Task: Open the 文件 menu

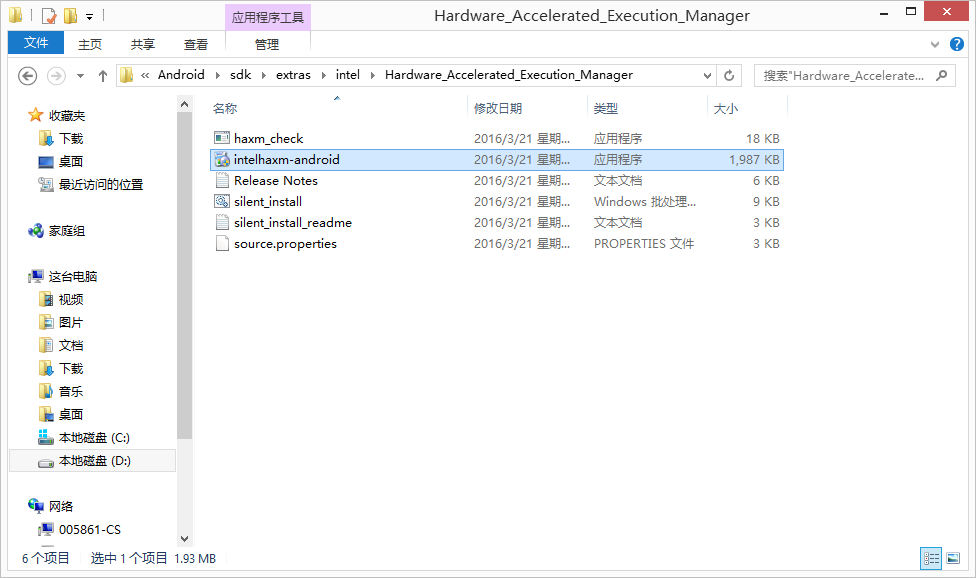Action: 35,43
